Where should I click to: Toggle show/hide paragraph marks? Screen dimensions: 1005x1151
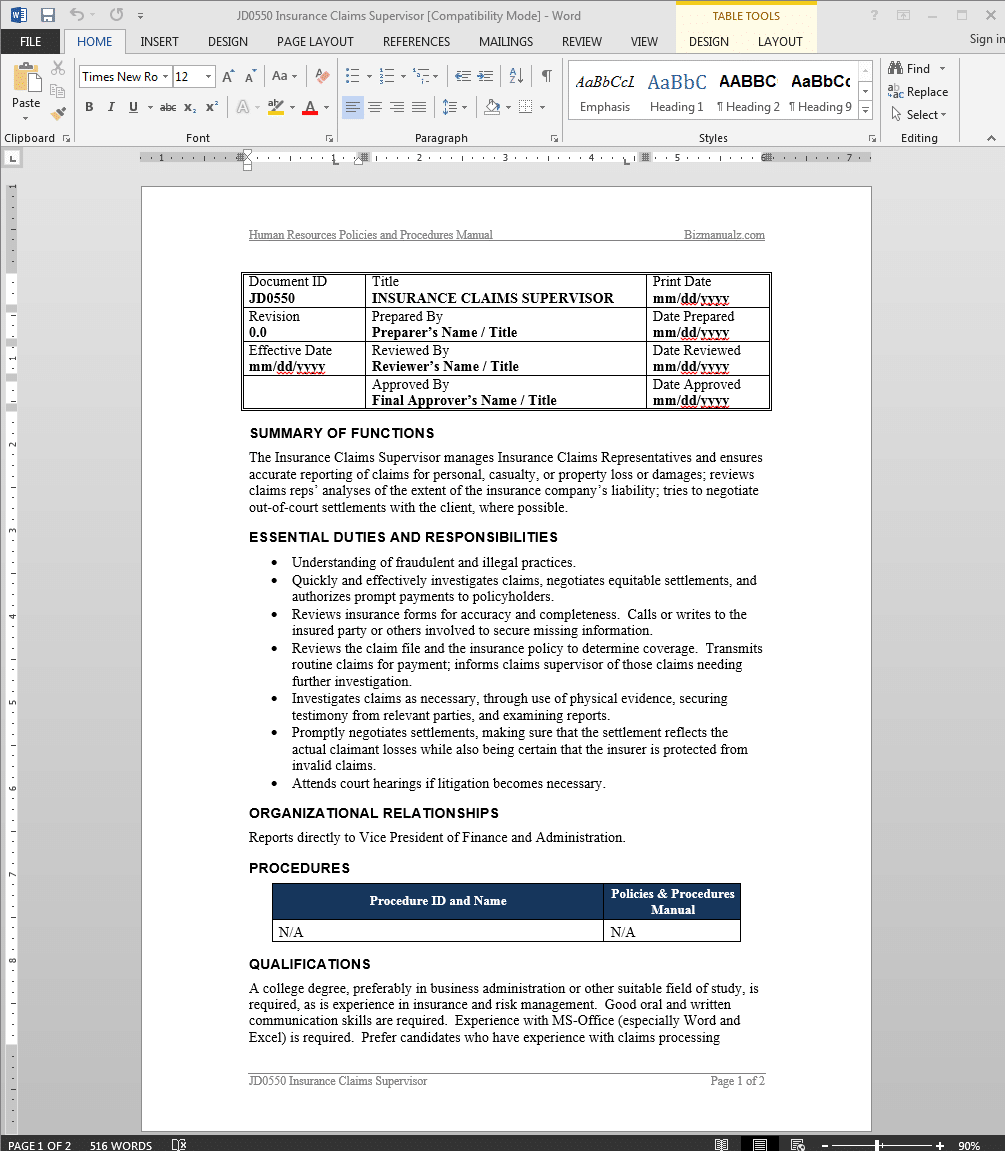pos(547,76)
